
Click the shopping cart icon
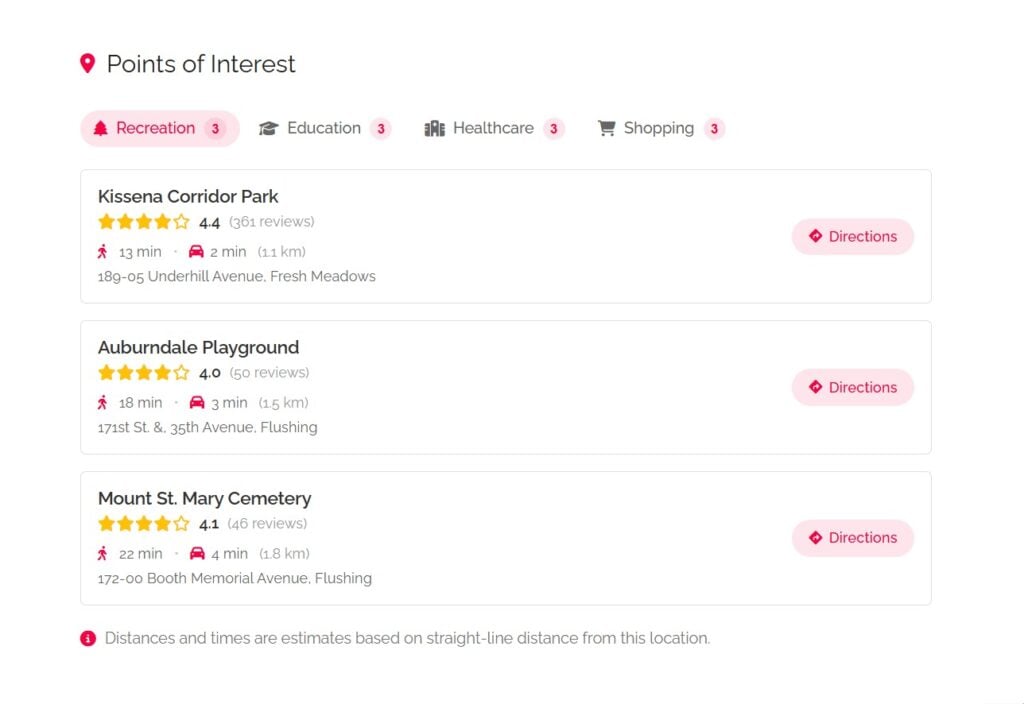tap(606, 128)
